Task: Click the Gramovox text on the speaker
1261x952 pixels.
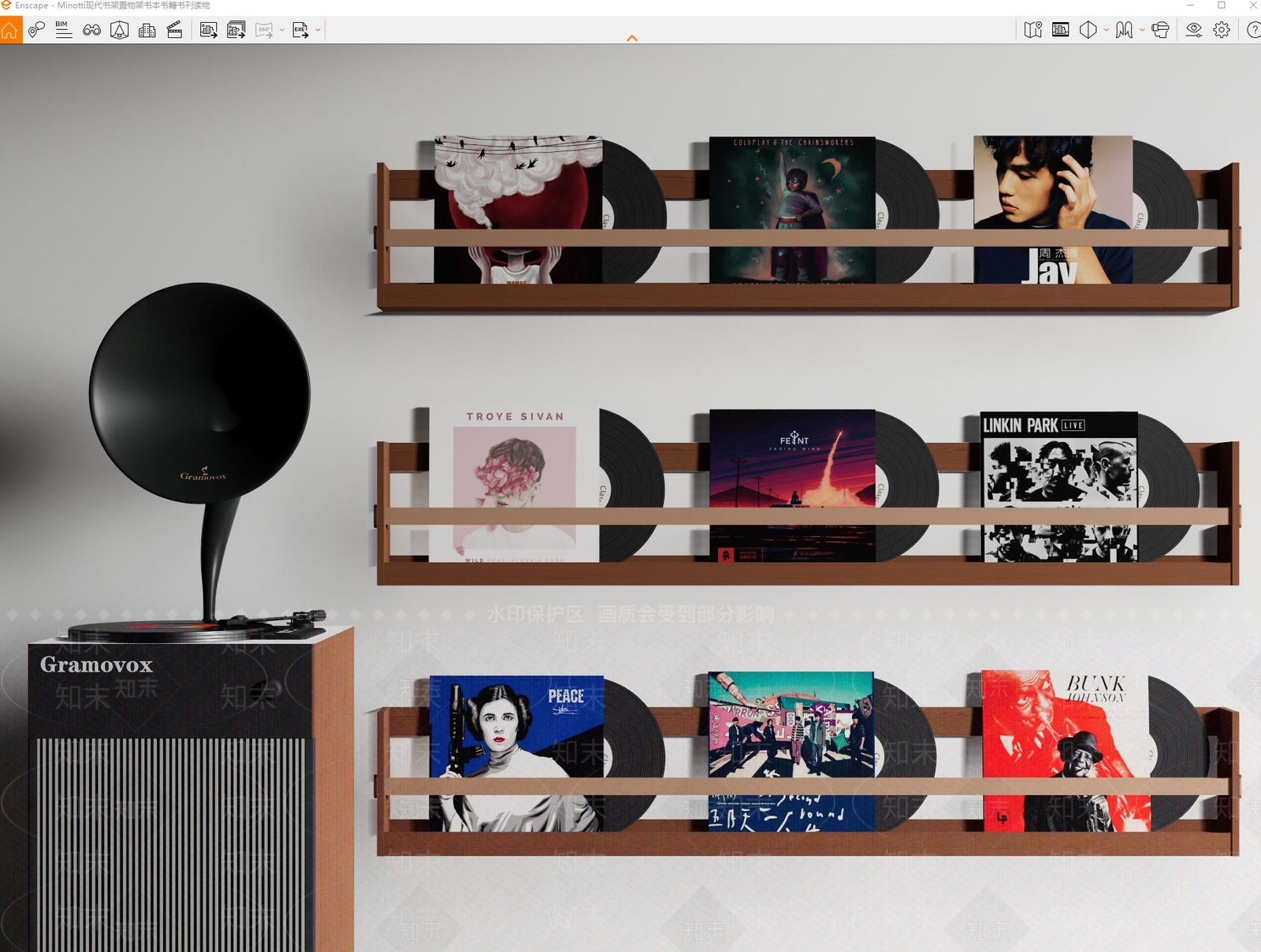Action: pyautogui.click(x=96, y=665)
